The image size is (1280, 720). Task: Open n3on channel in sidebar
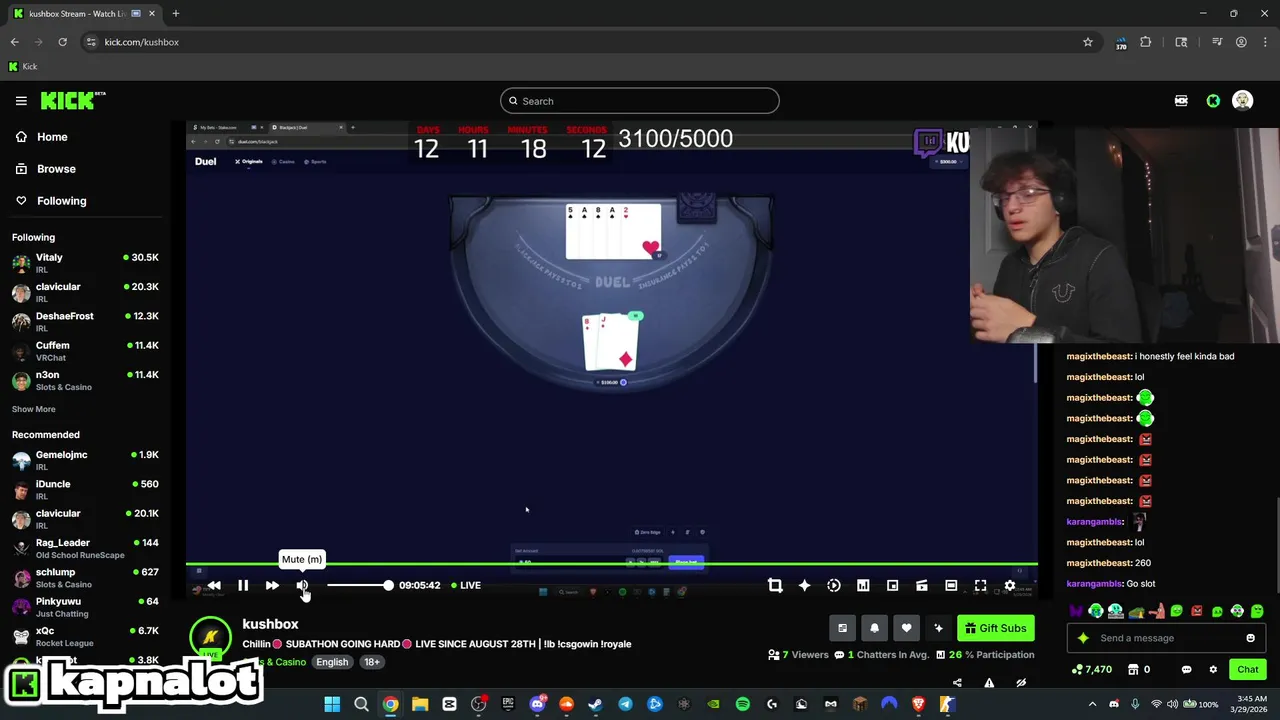tap(85, 380)
